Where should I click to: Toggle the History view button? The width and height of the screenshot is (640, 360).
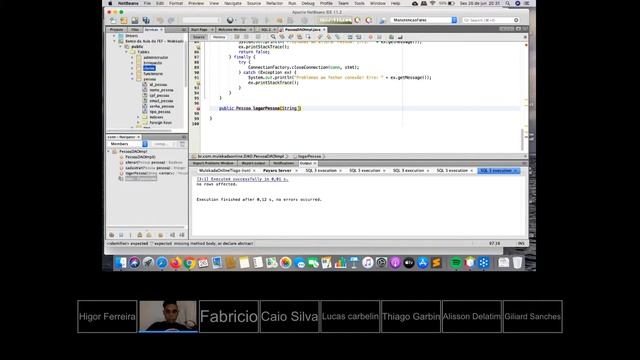(x=219, y=37)
